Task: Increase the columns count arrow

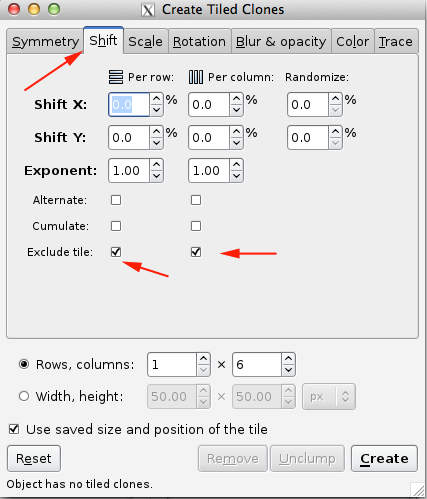Action: tap(288, 358)
